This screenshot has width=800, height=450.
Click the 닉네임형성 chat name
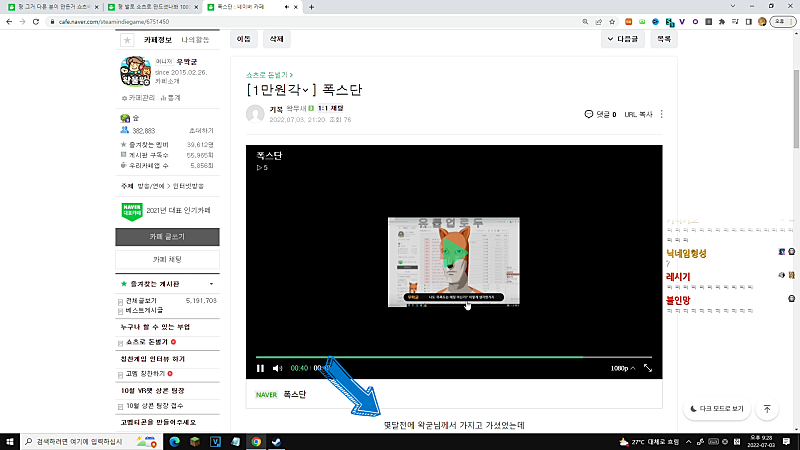coord(686,254)
